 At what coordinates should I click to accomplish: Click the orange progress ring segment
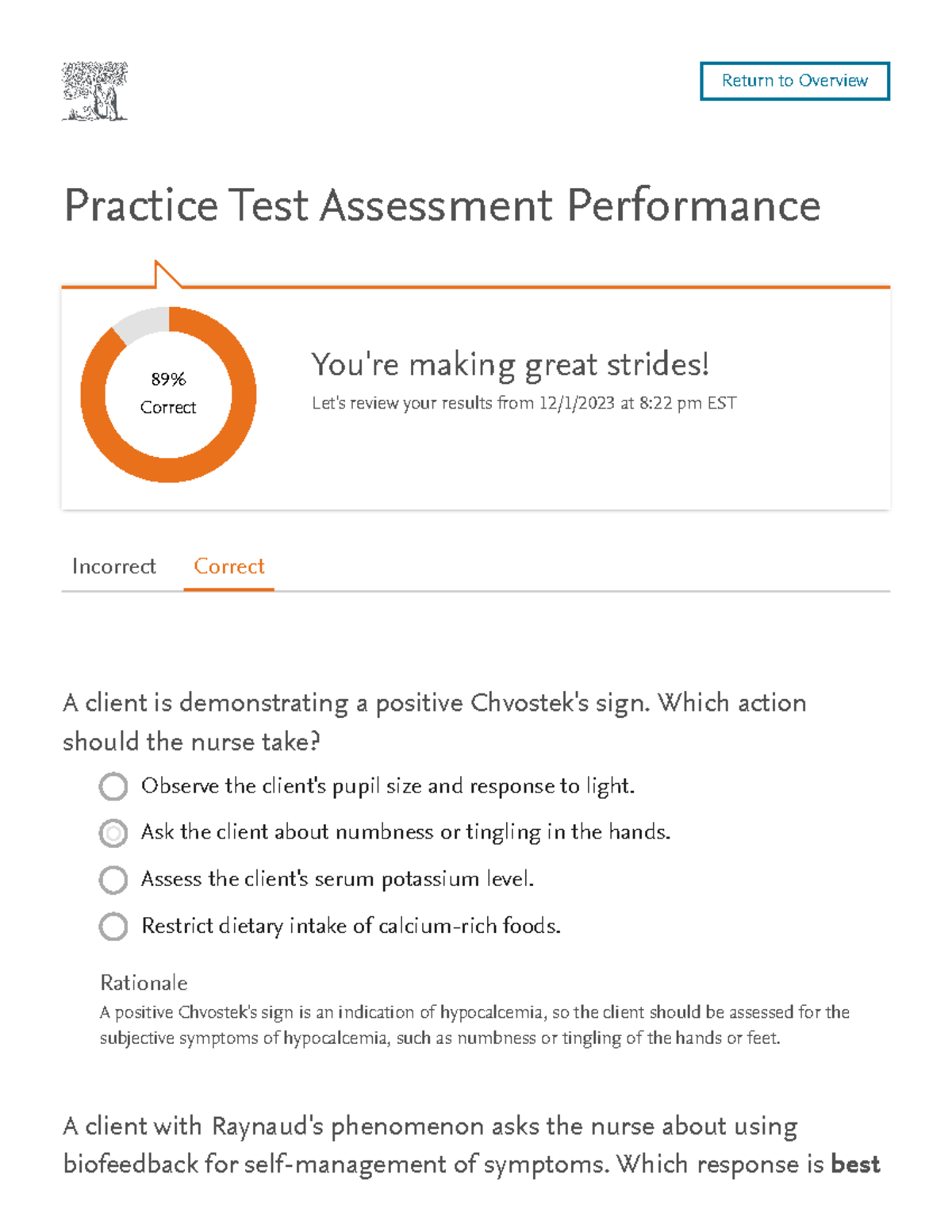[x=168, y=470]
